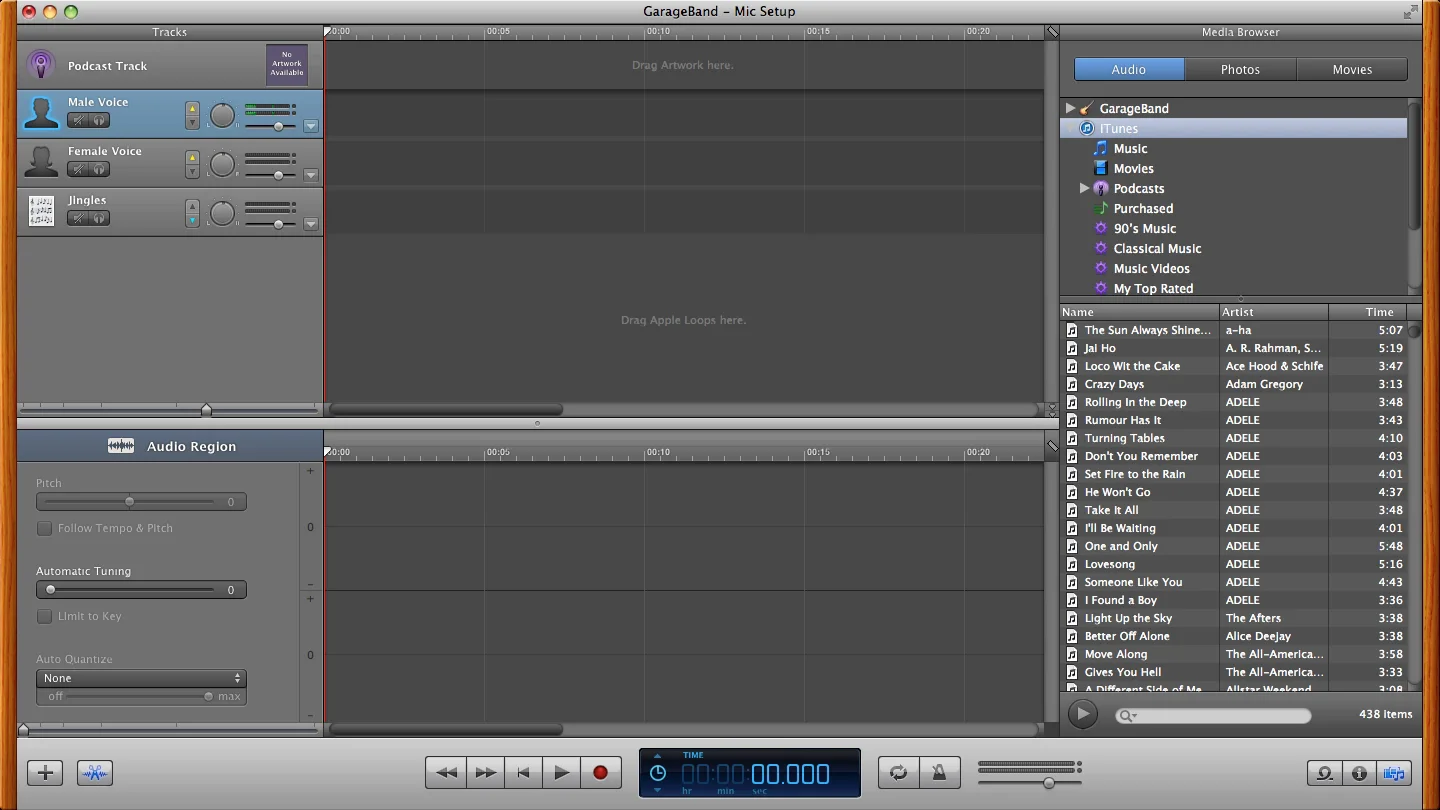Hide the Media Browser button
This screenshot has height=810, width=1440.
(x=1393, y=773)
